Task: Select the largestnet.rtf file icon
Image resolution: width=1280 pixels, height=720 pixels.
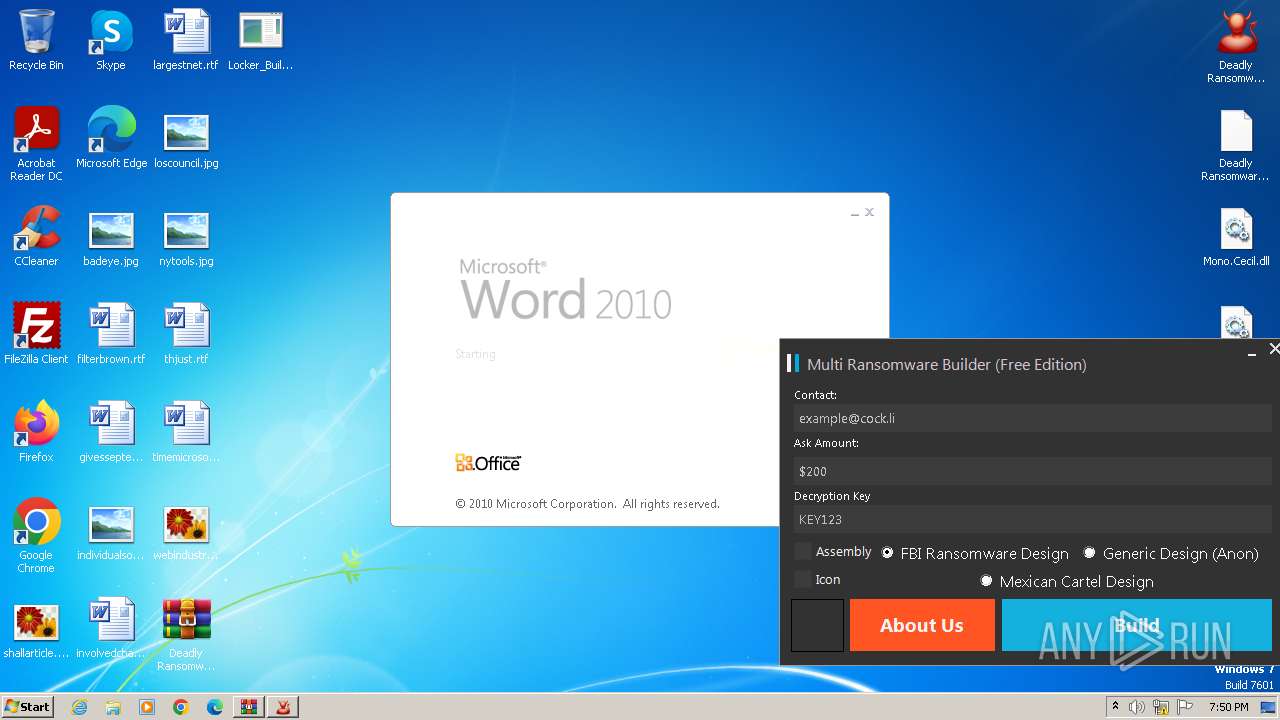Action: coord(186,40)
